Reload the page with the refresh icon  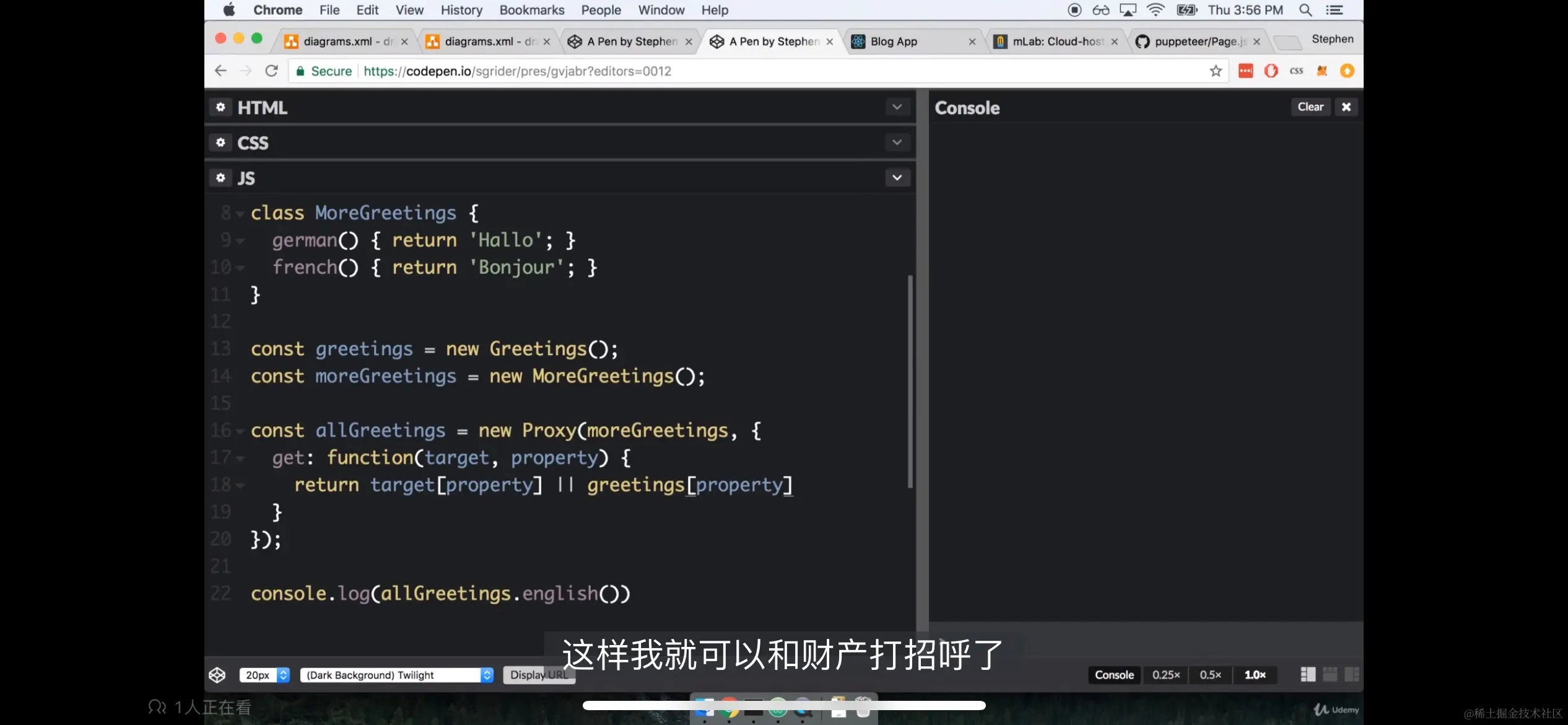[271, 71]
